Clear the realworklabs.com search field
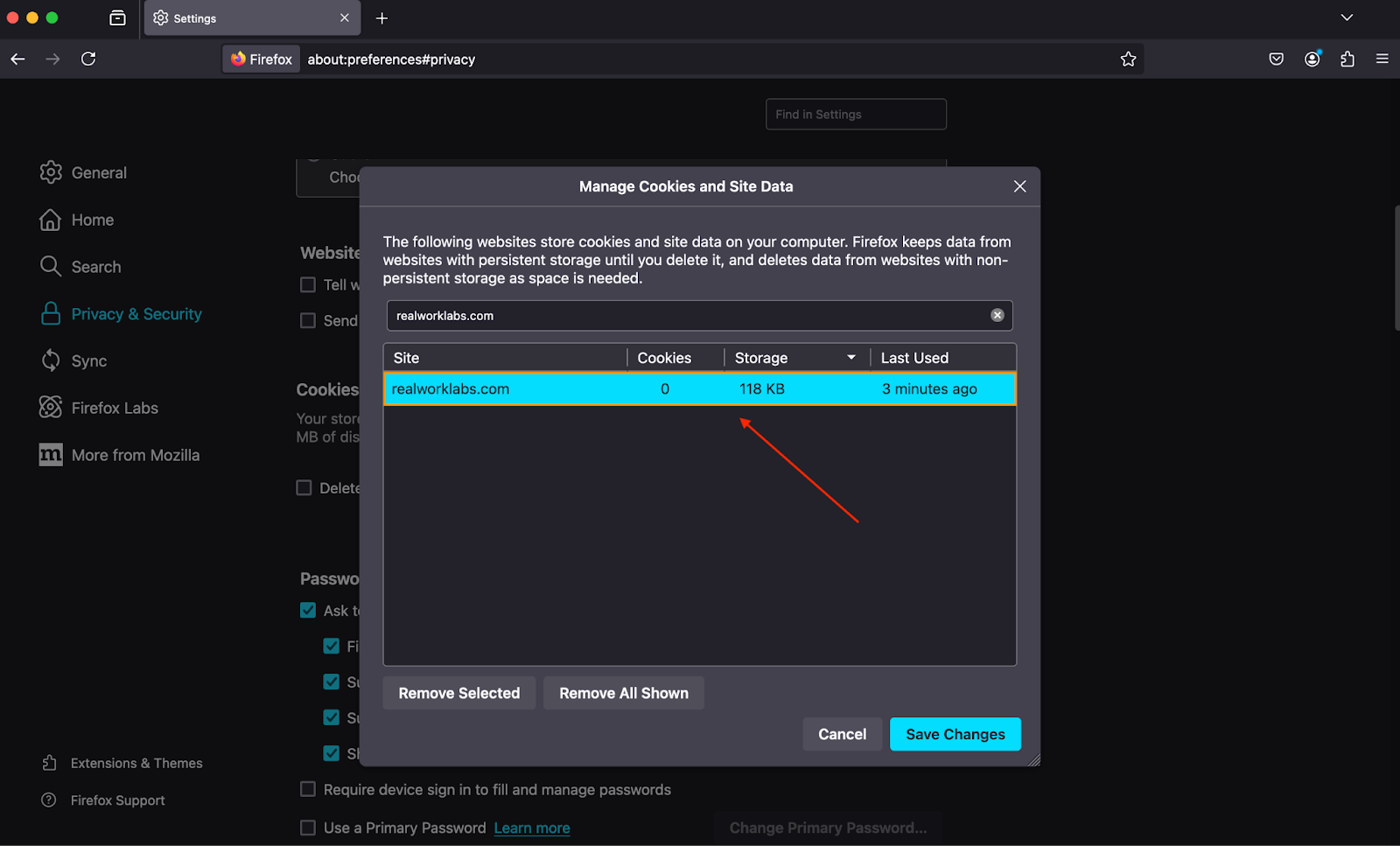 (x=997, y=315)
